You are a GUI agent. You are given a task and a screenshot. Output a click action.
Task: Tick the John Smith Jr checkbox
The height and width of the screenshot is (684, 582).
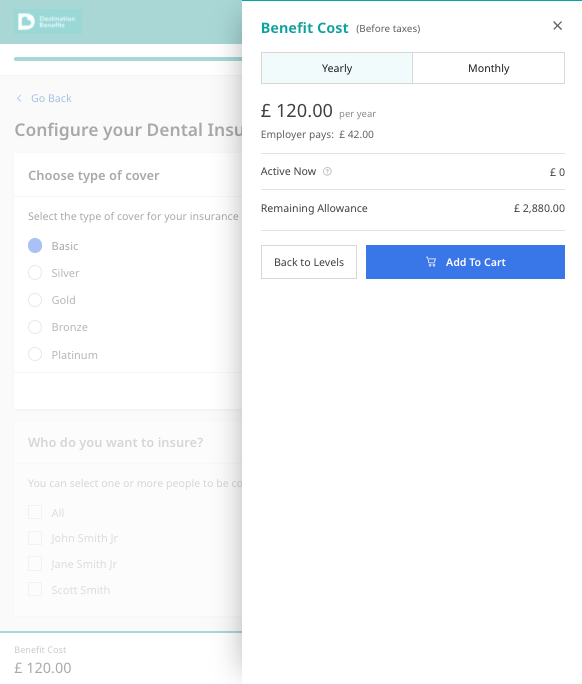point(35,538)
